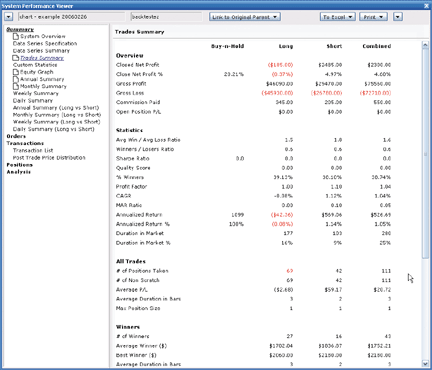Open Annual Summary (Long vs Short)
Viewport: 432px width, 370px height.
(56, 108)
